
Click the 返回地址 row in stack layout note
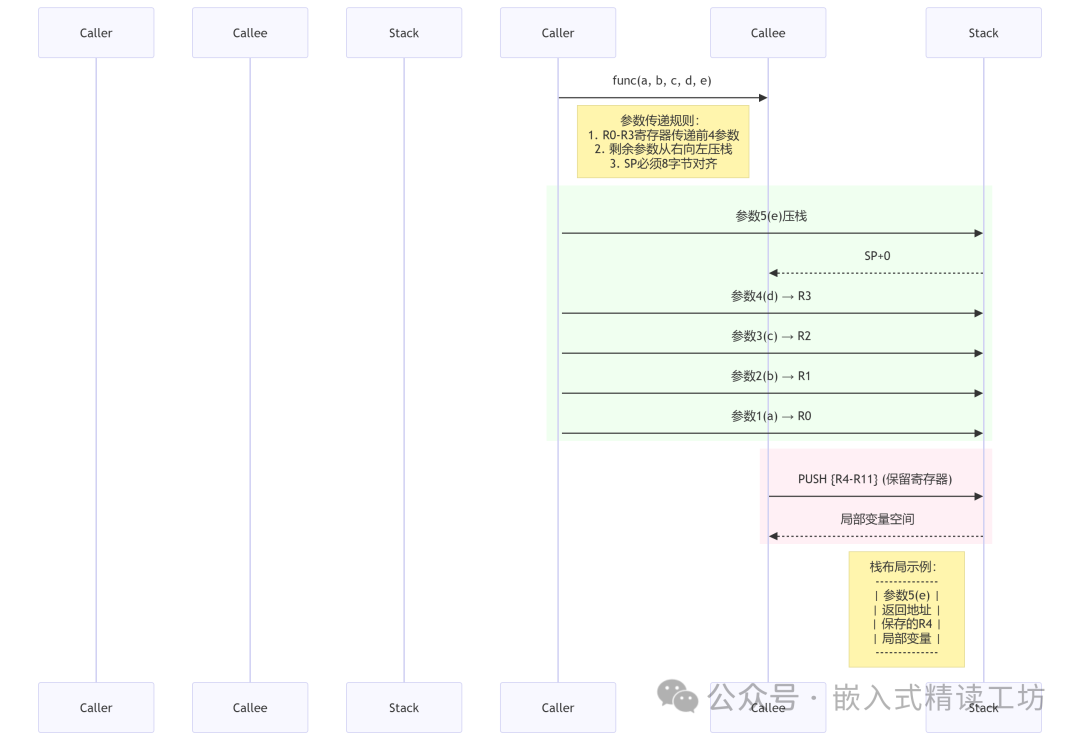907,610
